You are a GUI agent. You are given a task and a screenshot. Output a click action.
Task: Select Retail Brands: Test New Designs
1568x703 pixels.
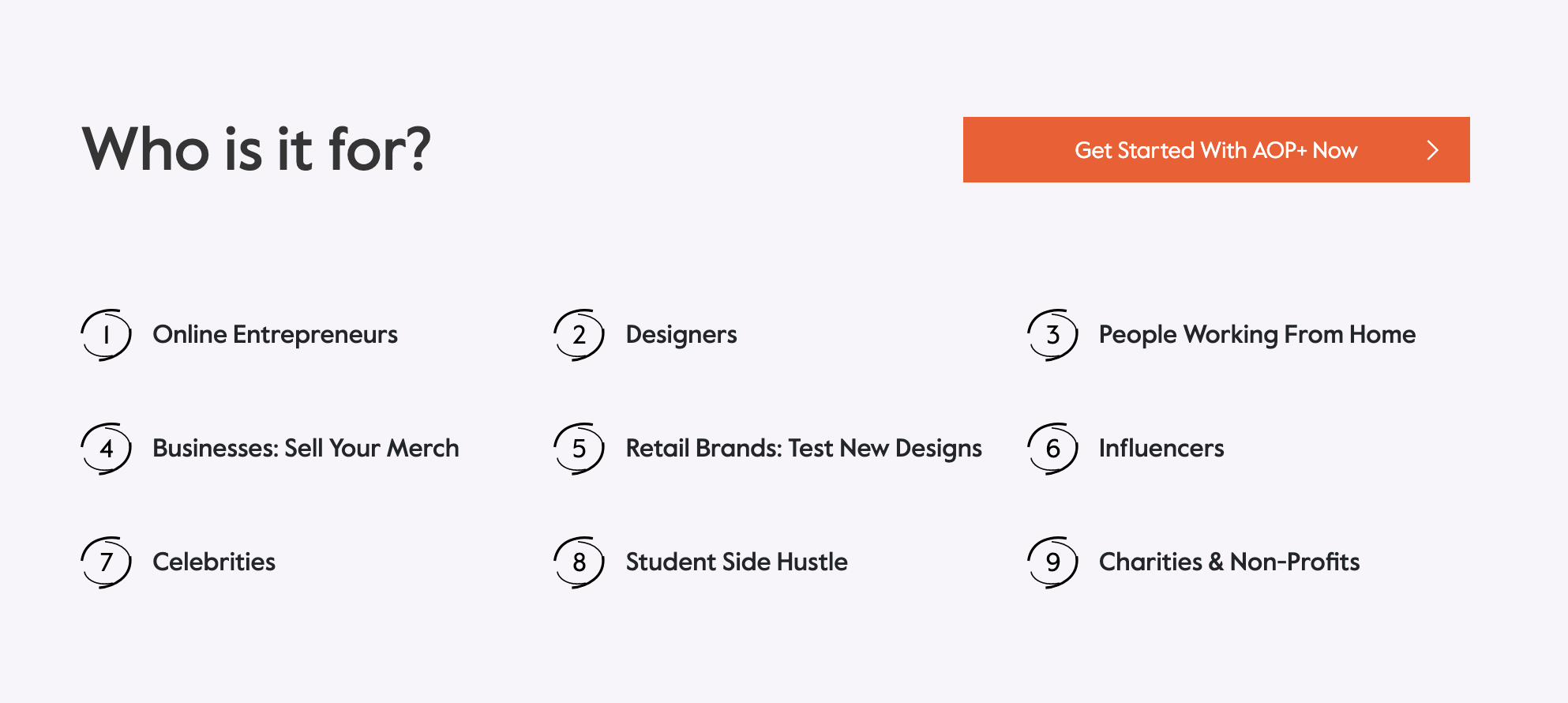pos(803,449)
